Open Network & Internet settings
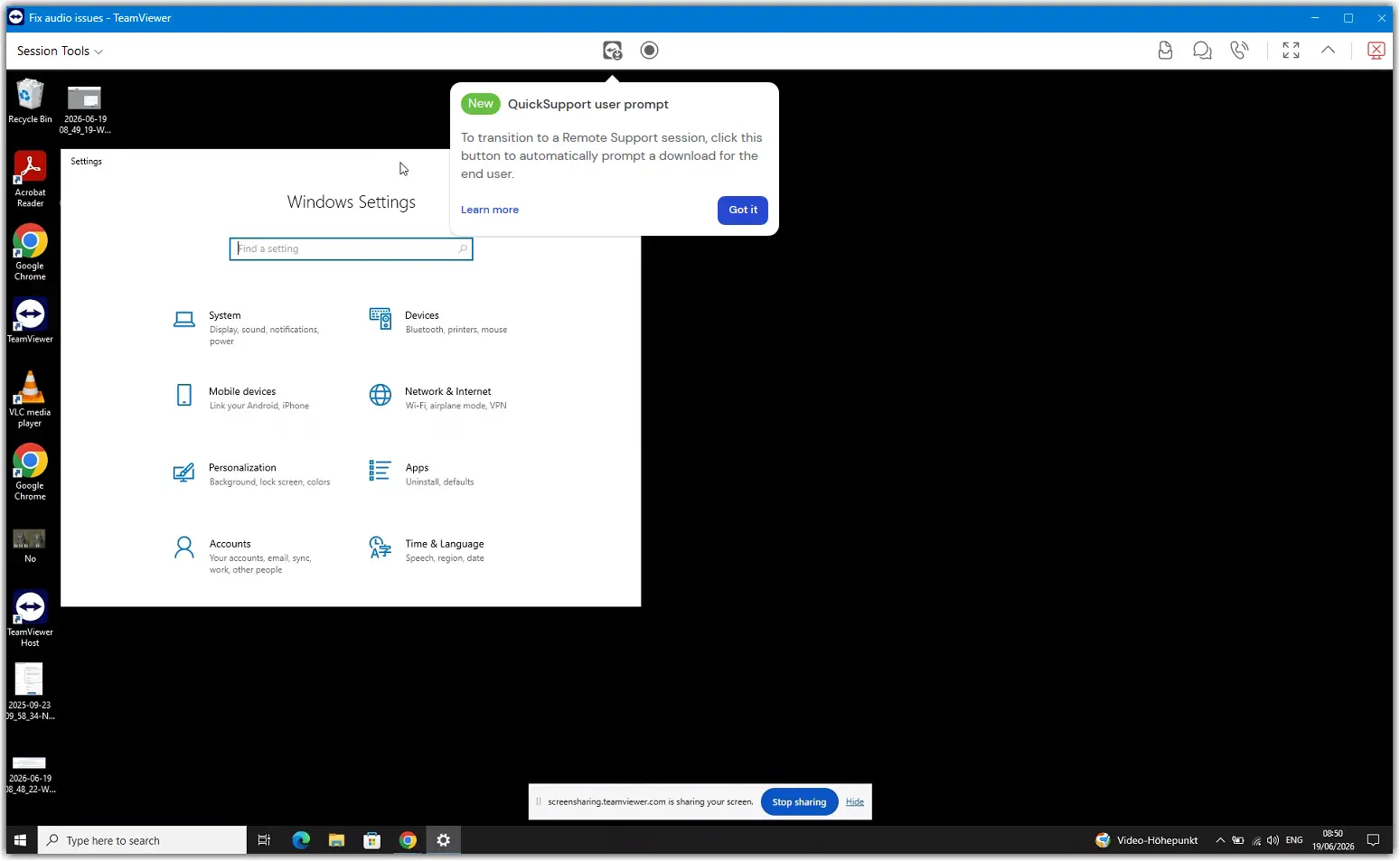Screen dimensions: 1400x861 tap(438, 398)
